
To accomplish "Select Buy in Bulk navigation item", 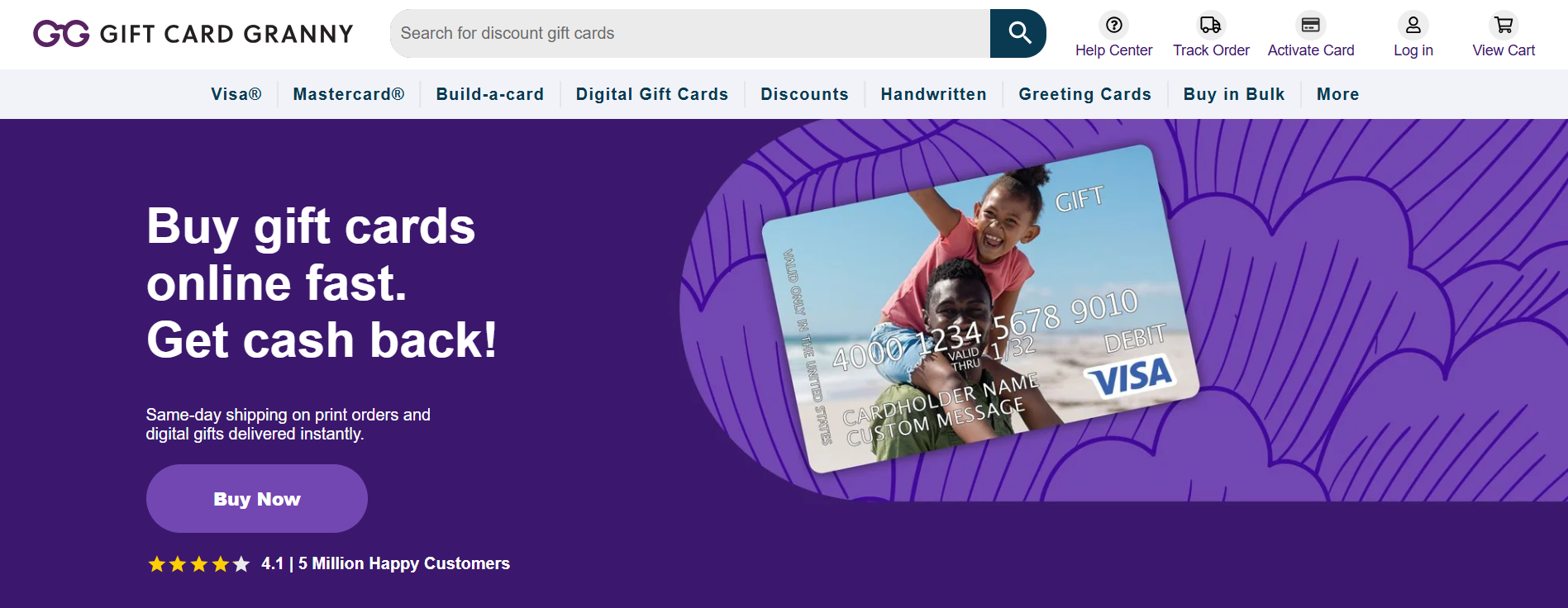I will click(1234, 94).
